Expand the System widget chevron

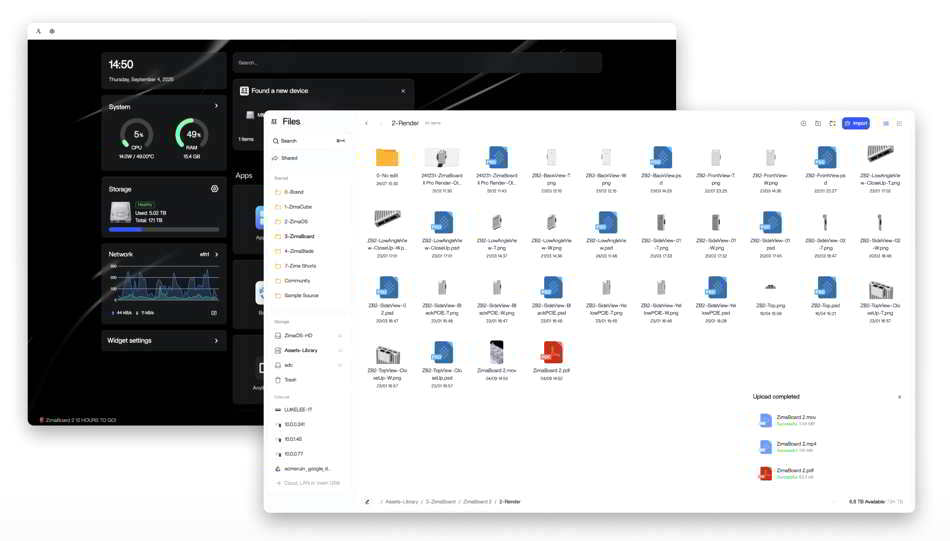pyautogui.click(x=216, y=106)
